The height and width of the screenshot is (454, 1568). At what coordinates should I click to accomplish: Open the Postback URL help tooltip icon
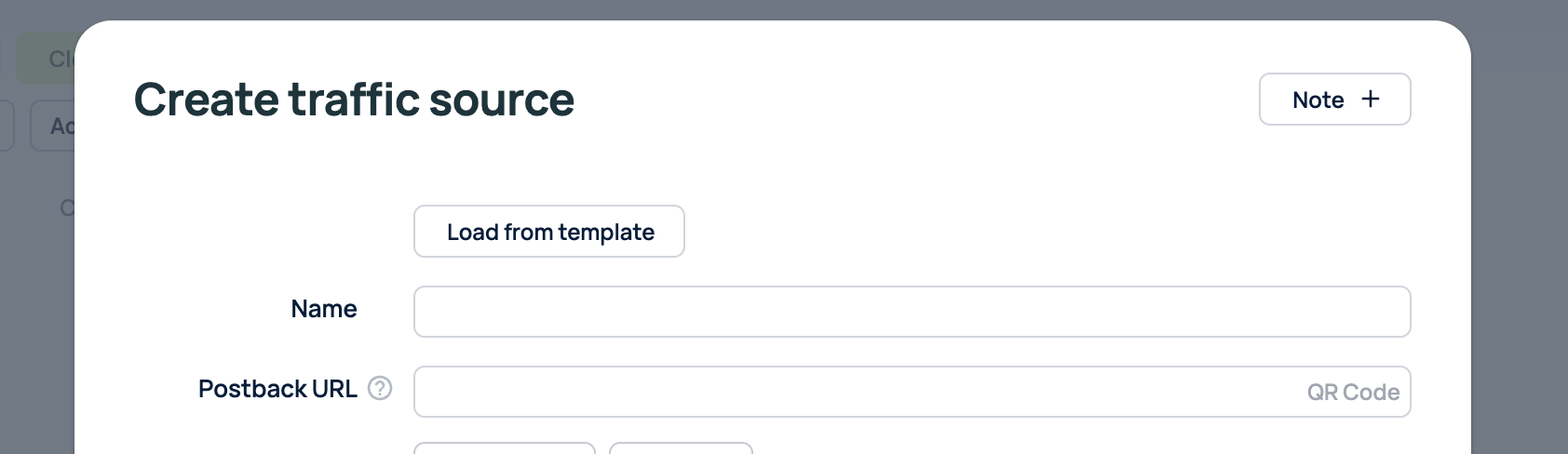tap(380, 388)
